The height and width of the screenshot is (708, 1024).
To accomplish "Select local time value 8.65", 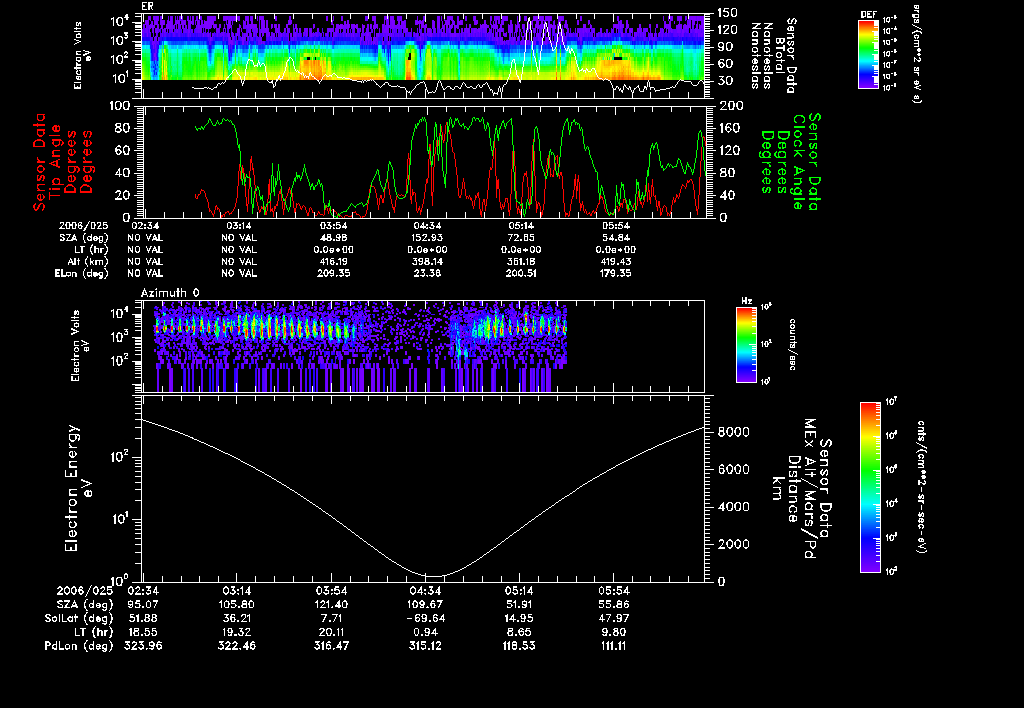I will point(519,632).
